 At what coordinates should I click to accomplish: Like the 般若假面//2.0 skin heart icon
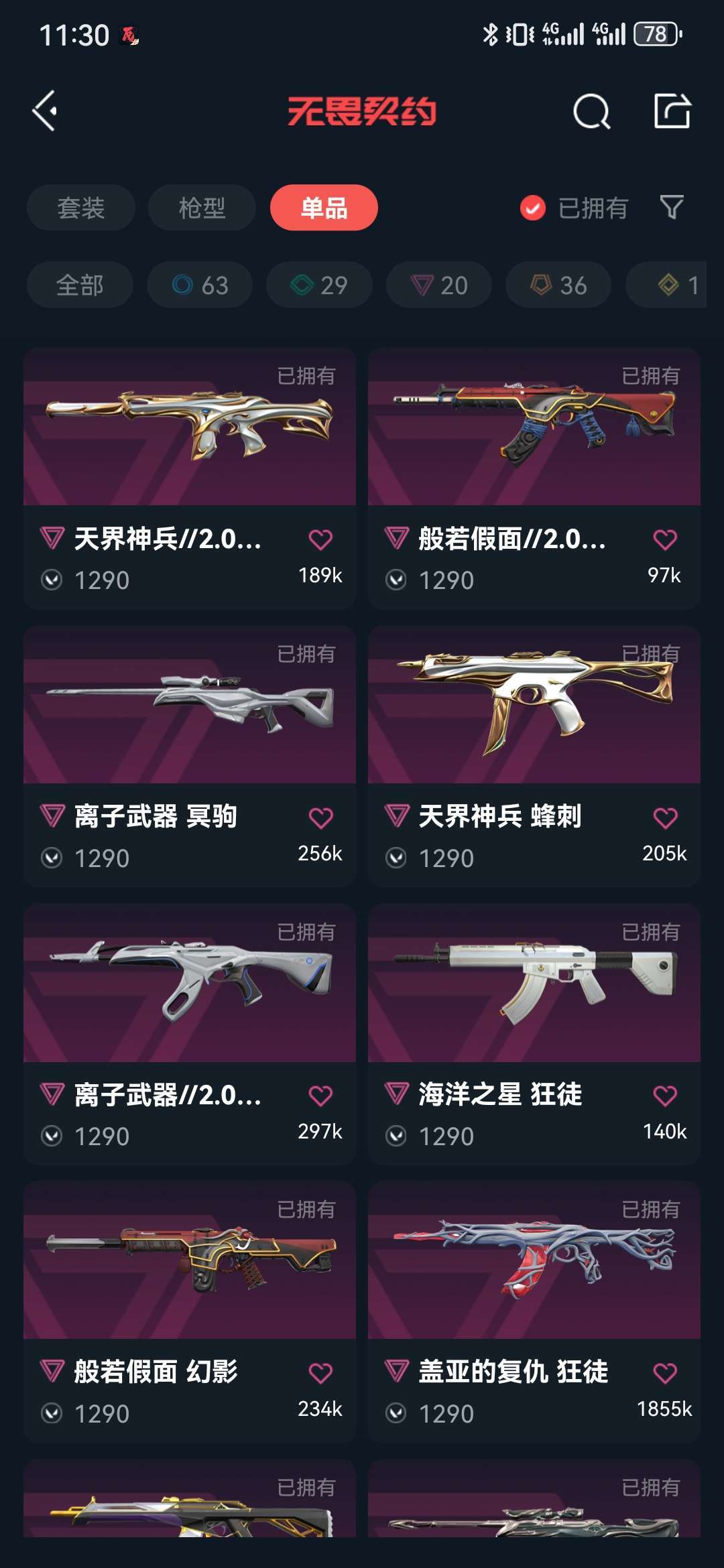[x=665, y=539]
